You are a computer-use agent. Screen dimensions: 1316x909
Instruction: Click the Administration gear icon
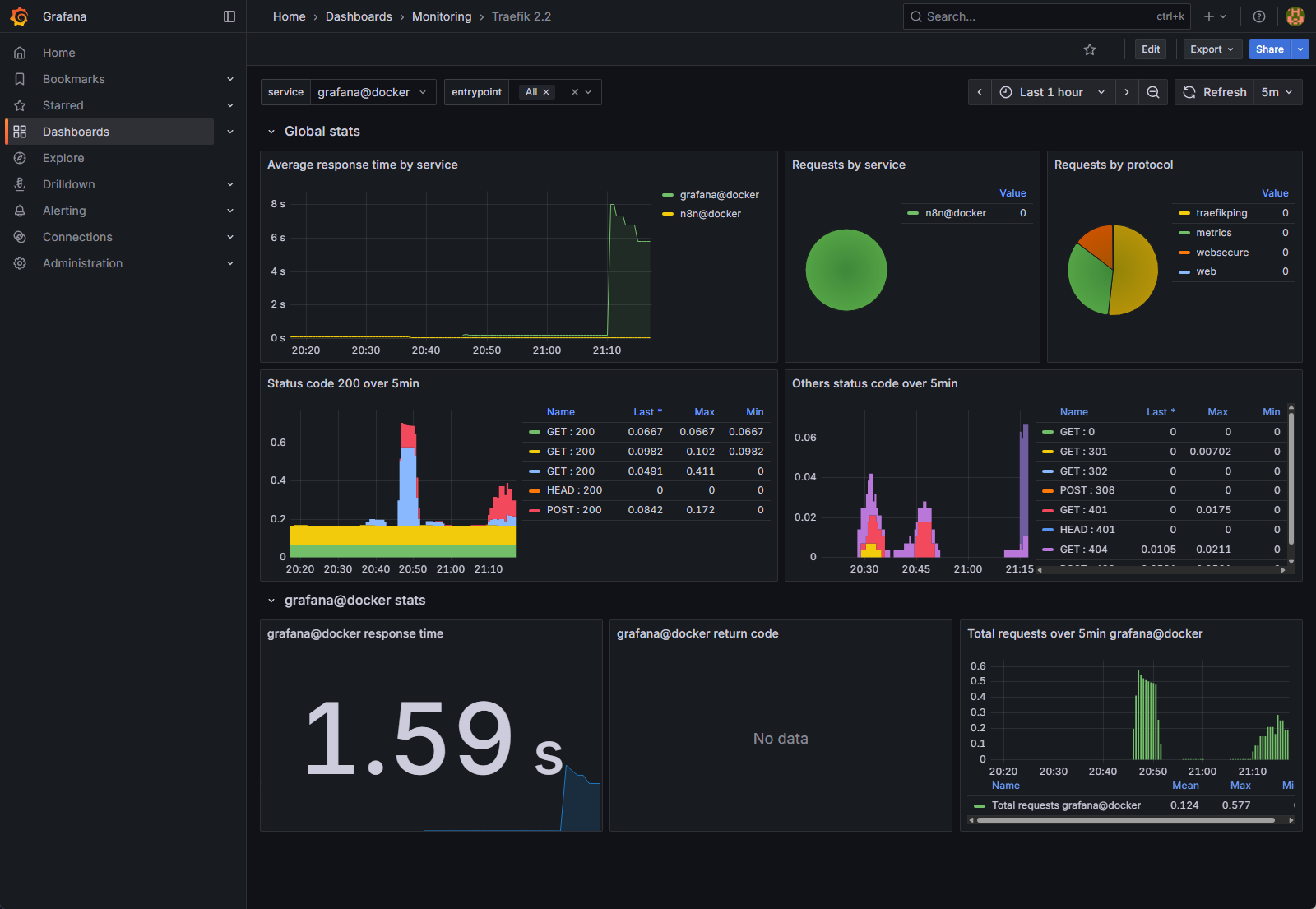(20, 263)
